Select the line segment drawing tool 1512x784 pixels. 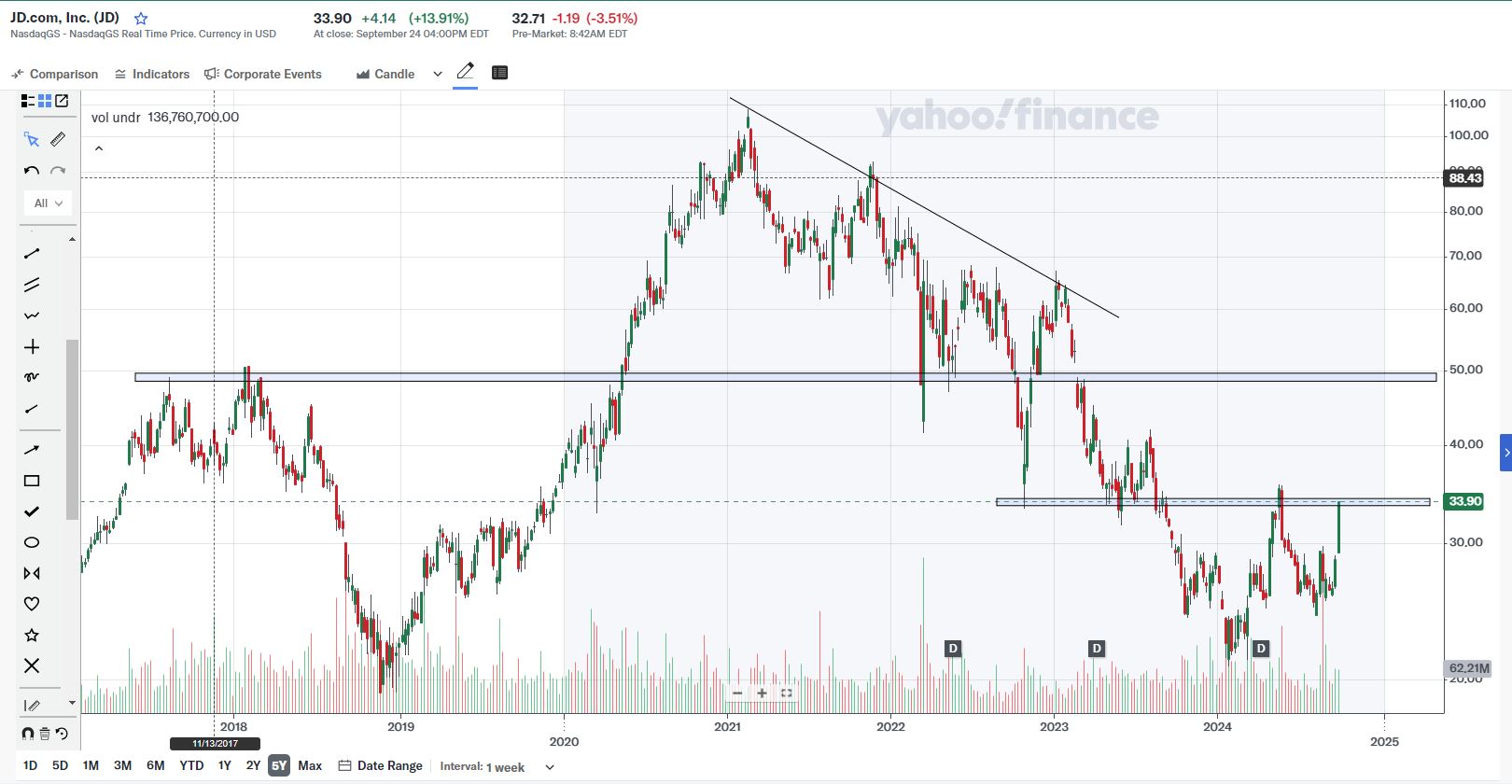[32, 254]
